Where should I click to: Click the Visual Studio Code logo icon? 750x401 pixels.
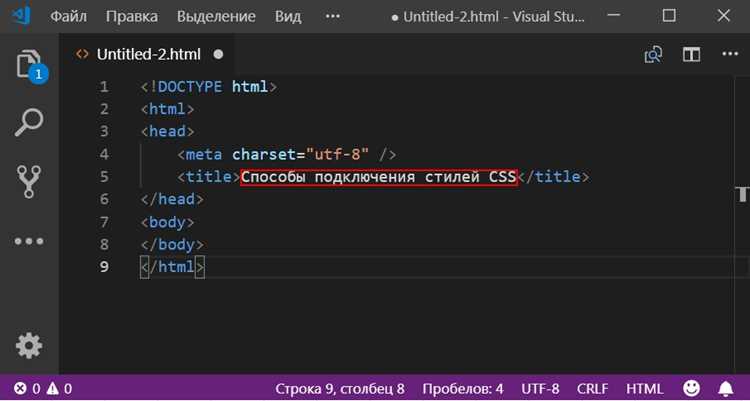(21, 16)
